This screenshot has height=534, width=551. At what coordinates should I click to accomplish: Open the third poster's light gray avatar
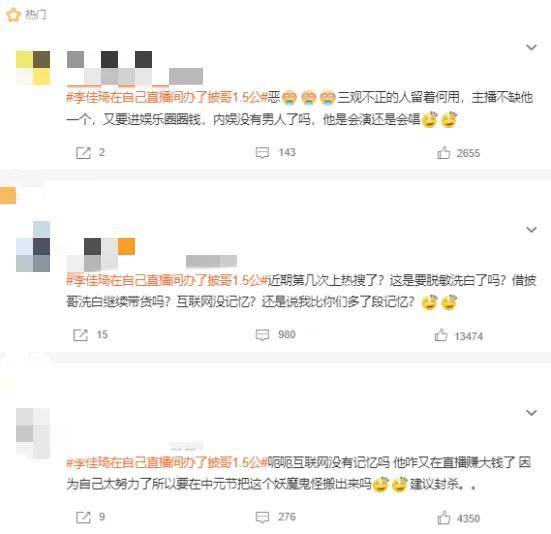[x=33, y=433]
